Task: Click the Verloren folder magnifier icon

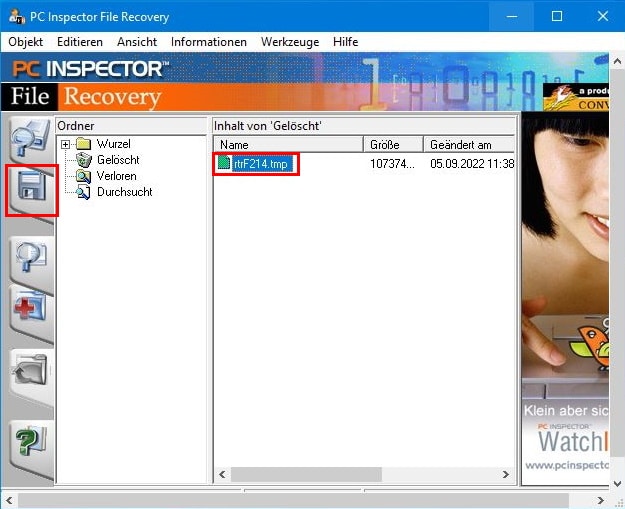Action: [83, 176]
